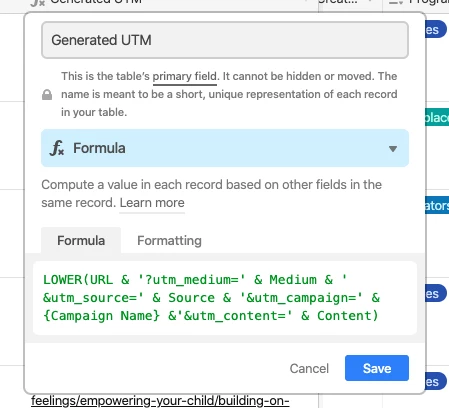The image size is (449, 408).
Task: Click the blue tag pill in bottom row
Action: (x=436, y=381)
